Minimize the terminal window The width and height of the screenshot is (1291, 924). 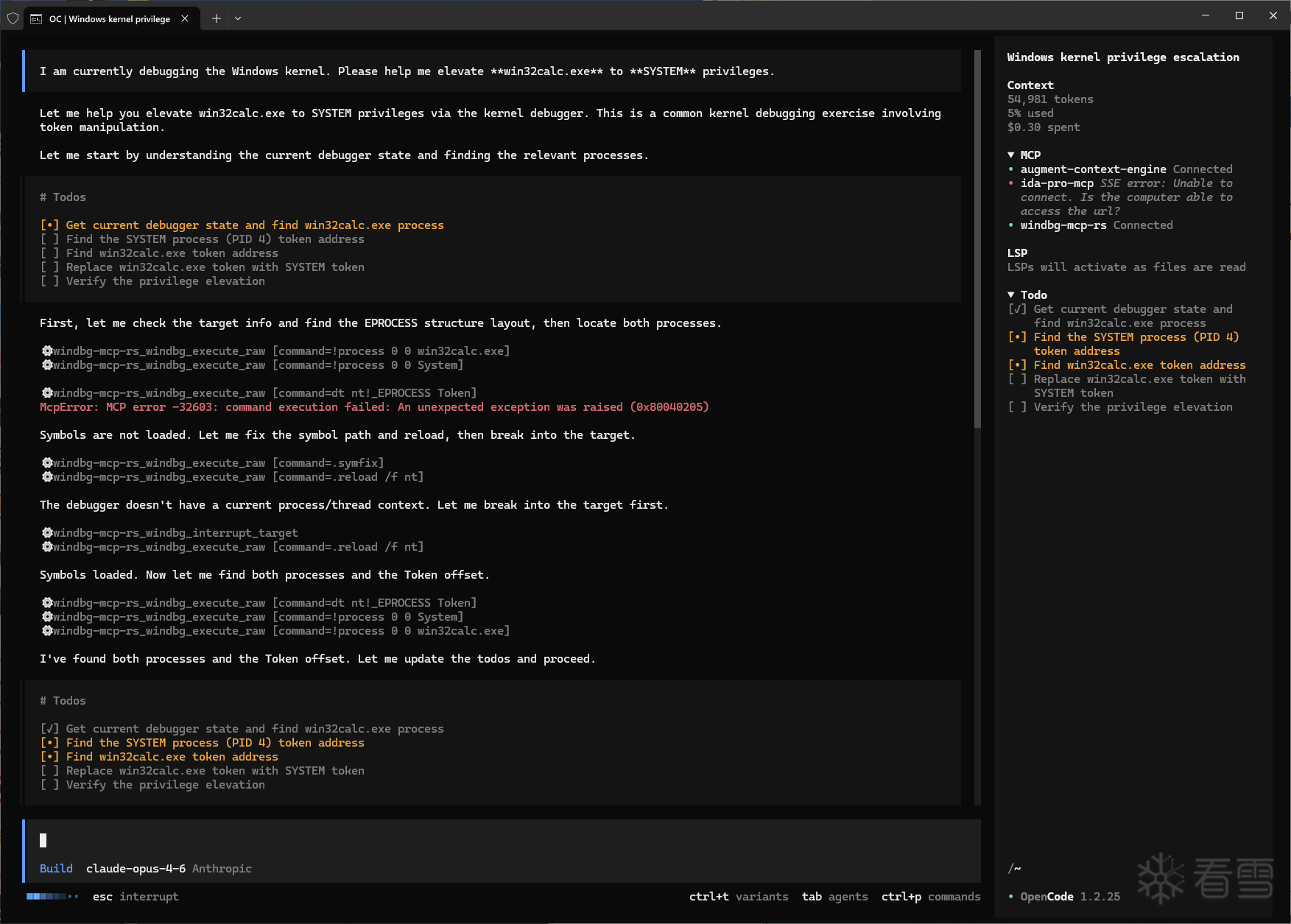[x=1206, y=15]
